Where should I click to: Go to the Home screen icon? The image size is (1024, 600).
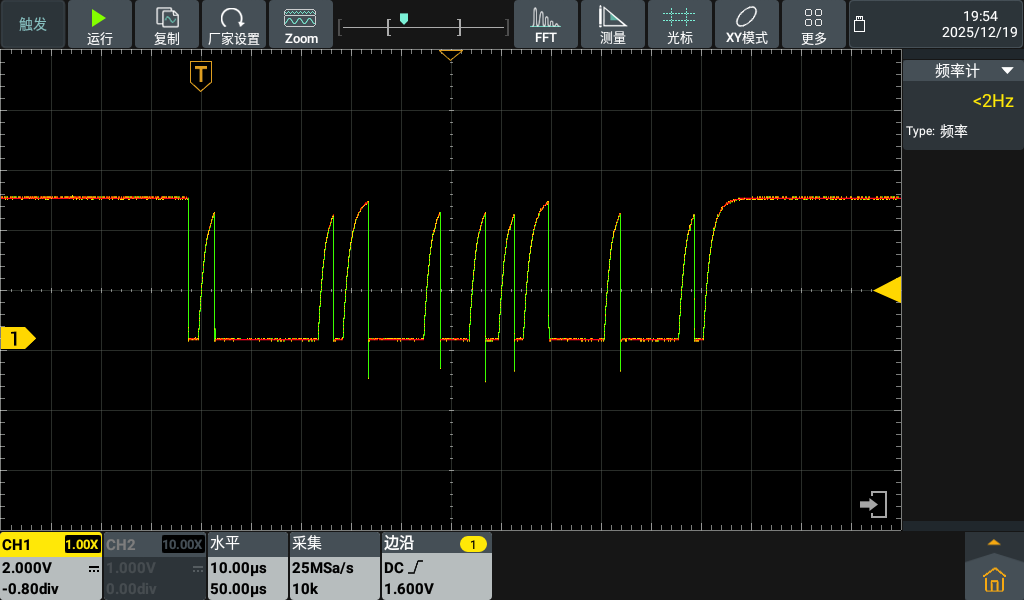tap(993, 579)
